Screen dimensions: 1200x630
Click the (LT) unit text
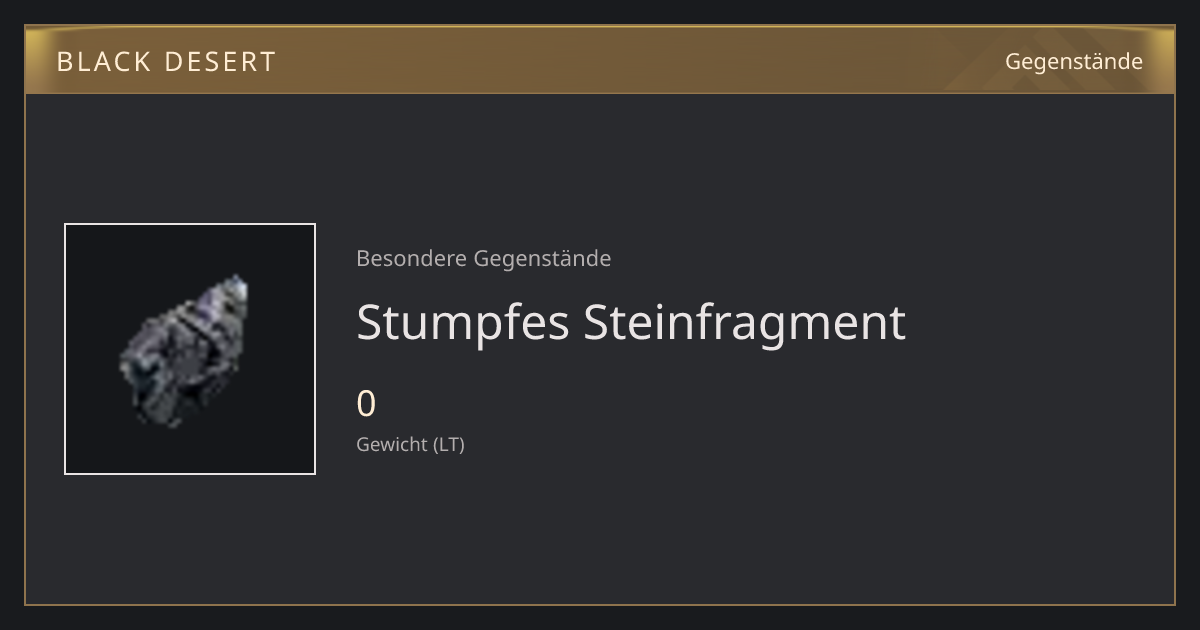[x=448, y=445]
